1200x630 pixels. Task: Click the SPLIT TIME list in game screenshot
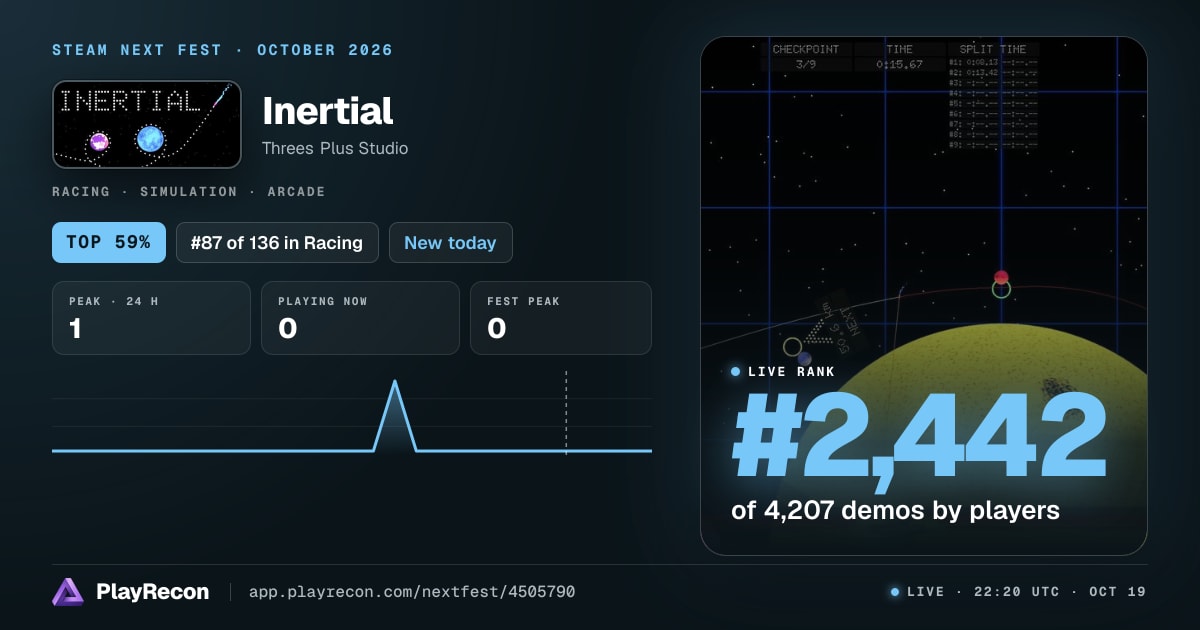click(x=993, y=96)
